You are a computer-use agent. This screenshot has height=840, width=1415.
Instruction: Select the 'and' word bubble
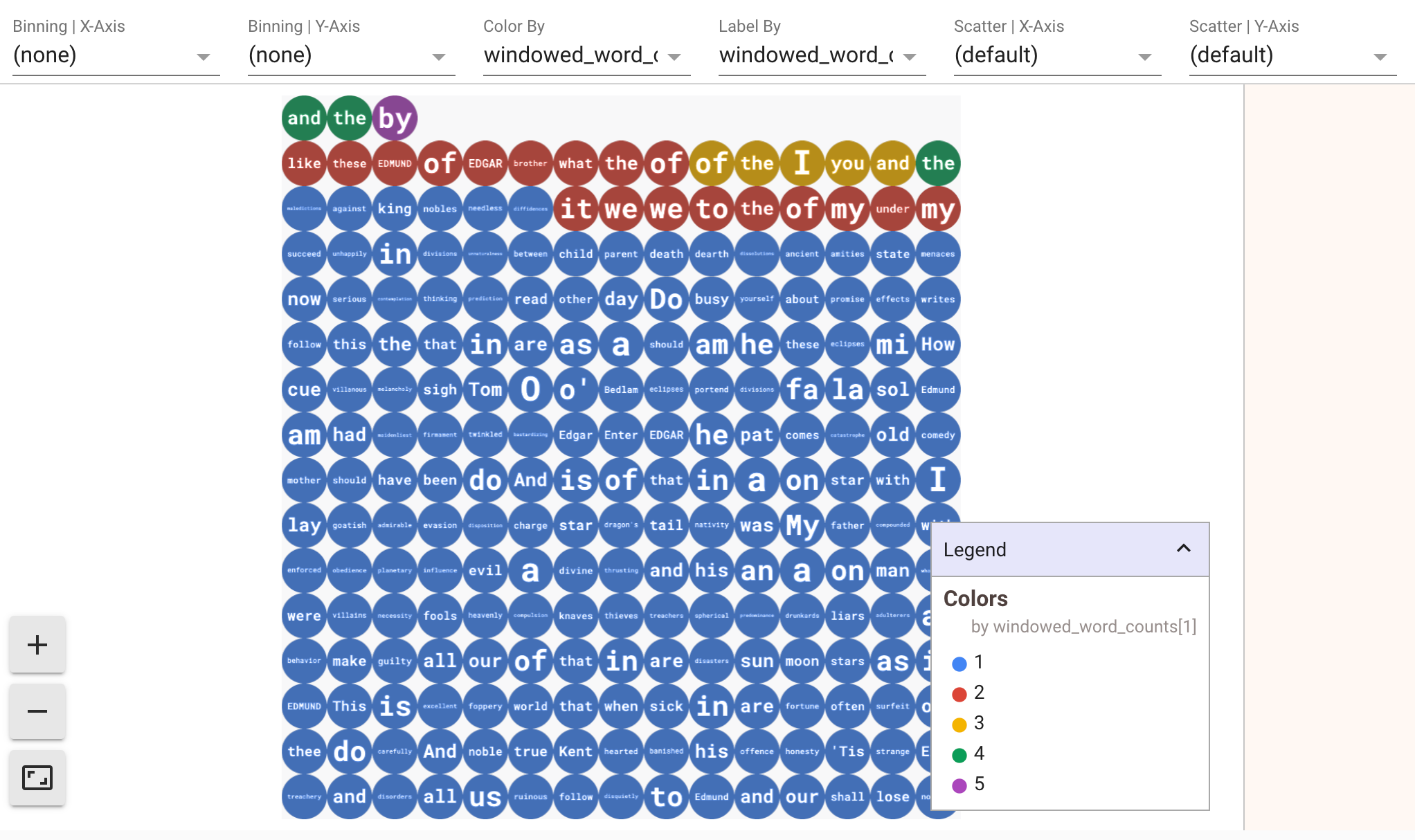click(303, 118)
